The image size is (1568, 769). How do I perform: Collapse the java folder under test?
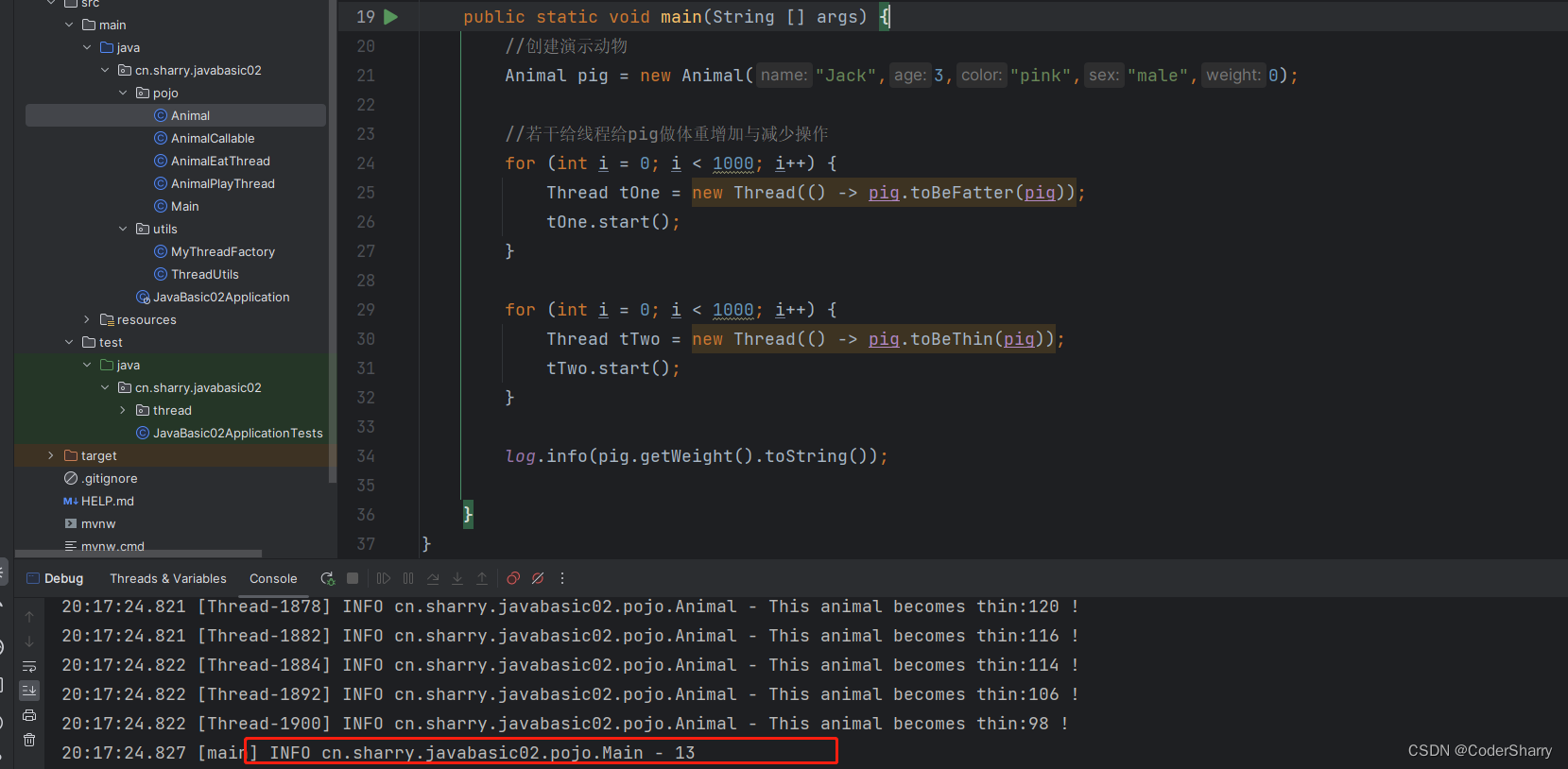coord(87,365)
